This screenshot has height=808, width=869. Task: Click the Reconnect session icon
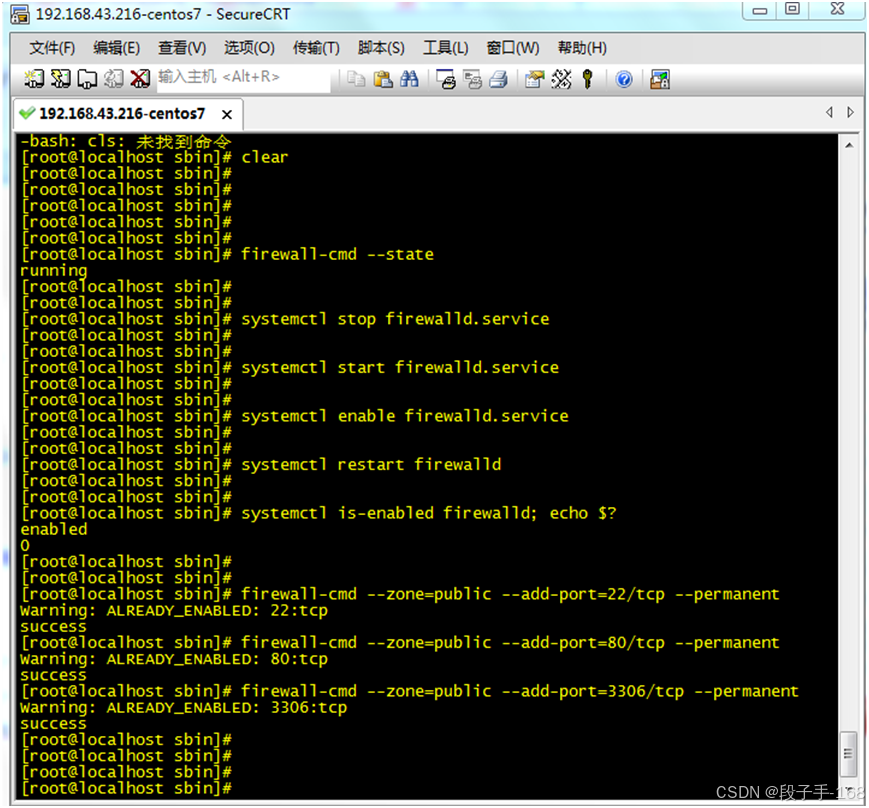point(114,79)
